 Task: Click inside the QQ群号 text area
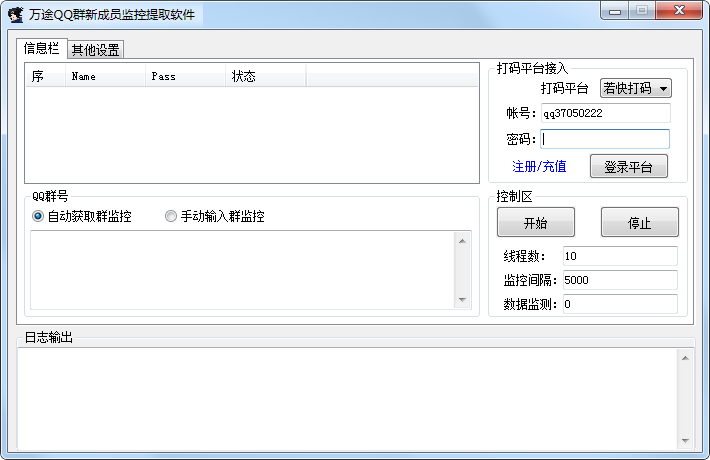[x=240, y=270]
